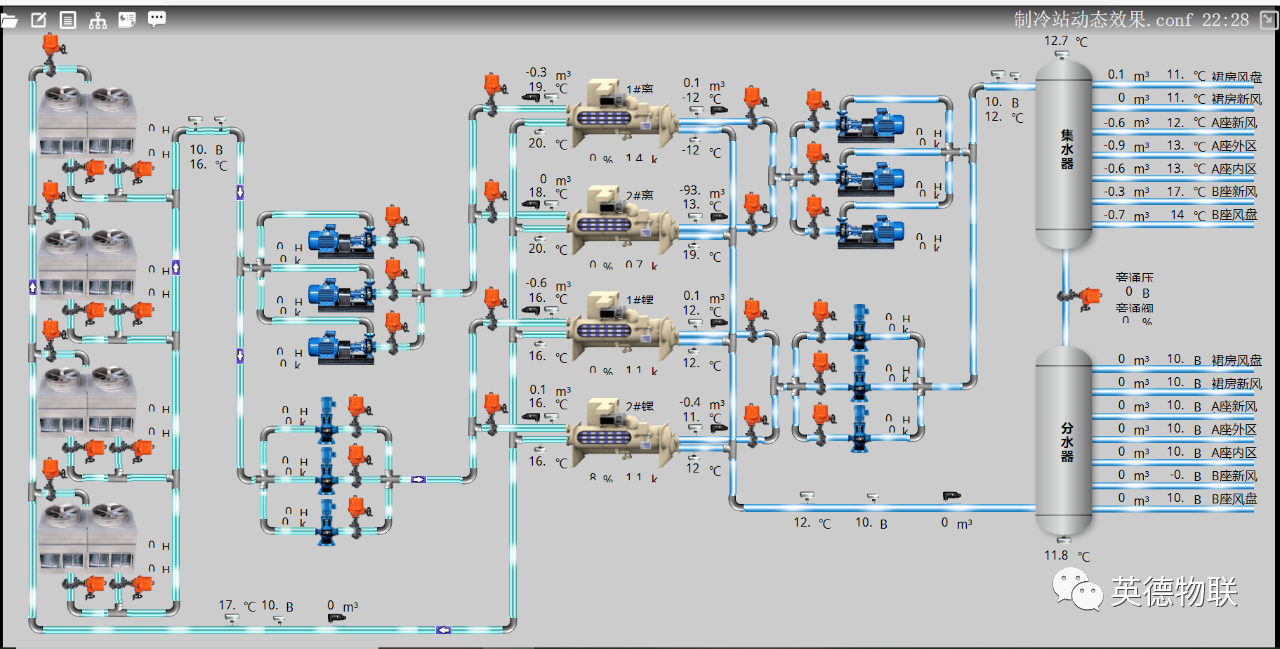Open the folder icon in the toolbar
The width and height of the screenshot is (1280, 649).
(9, 19)
